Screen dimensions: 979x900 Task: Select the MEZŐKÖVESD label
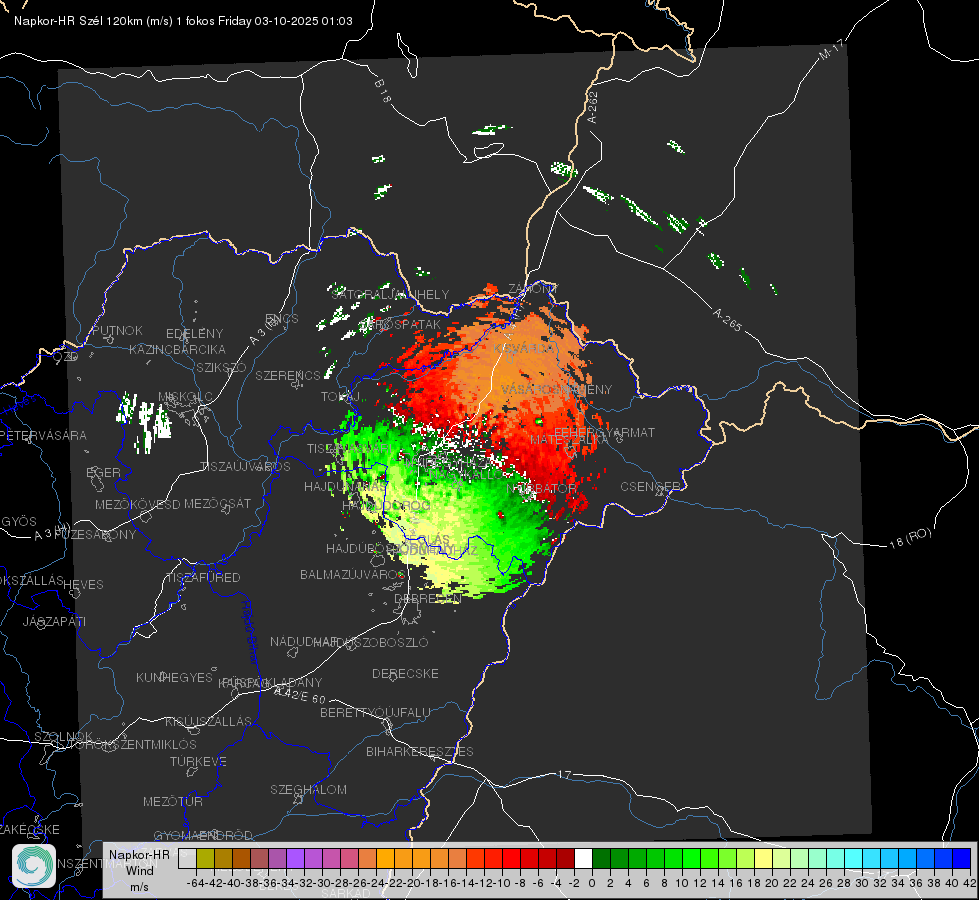[x=137, y=504]
